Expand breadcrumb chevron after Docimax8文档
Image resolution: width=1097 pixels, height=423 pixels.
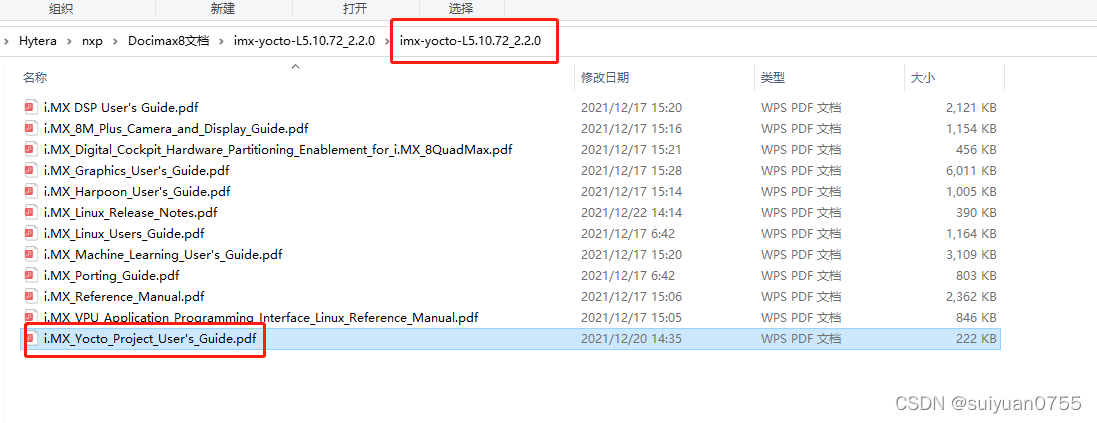[x=221, y=41]
